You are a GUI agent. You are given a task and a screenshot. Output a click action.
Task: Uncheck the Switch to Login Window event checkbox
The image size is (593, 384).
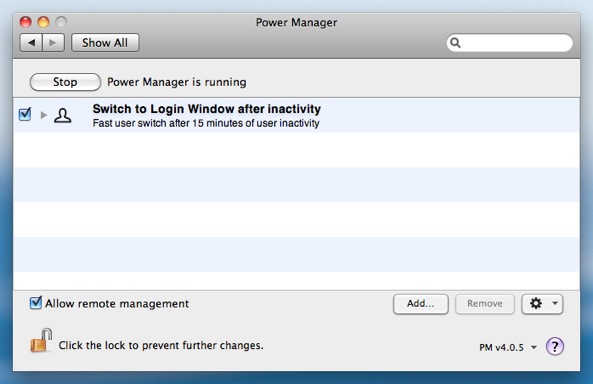pyautogui.click(x=25, y=114)
